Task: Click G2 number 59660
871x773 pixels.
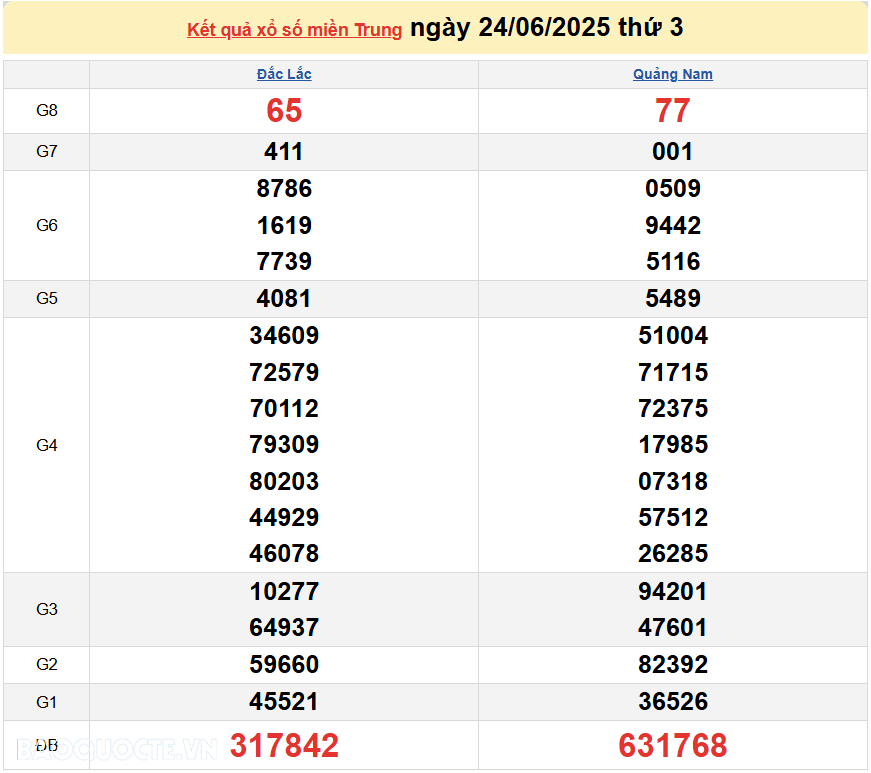Action: click(x=284, y=665)
